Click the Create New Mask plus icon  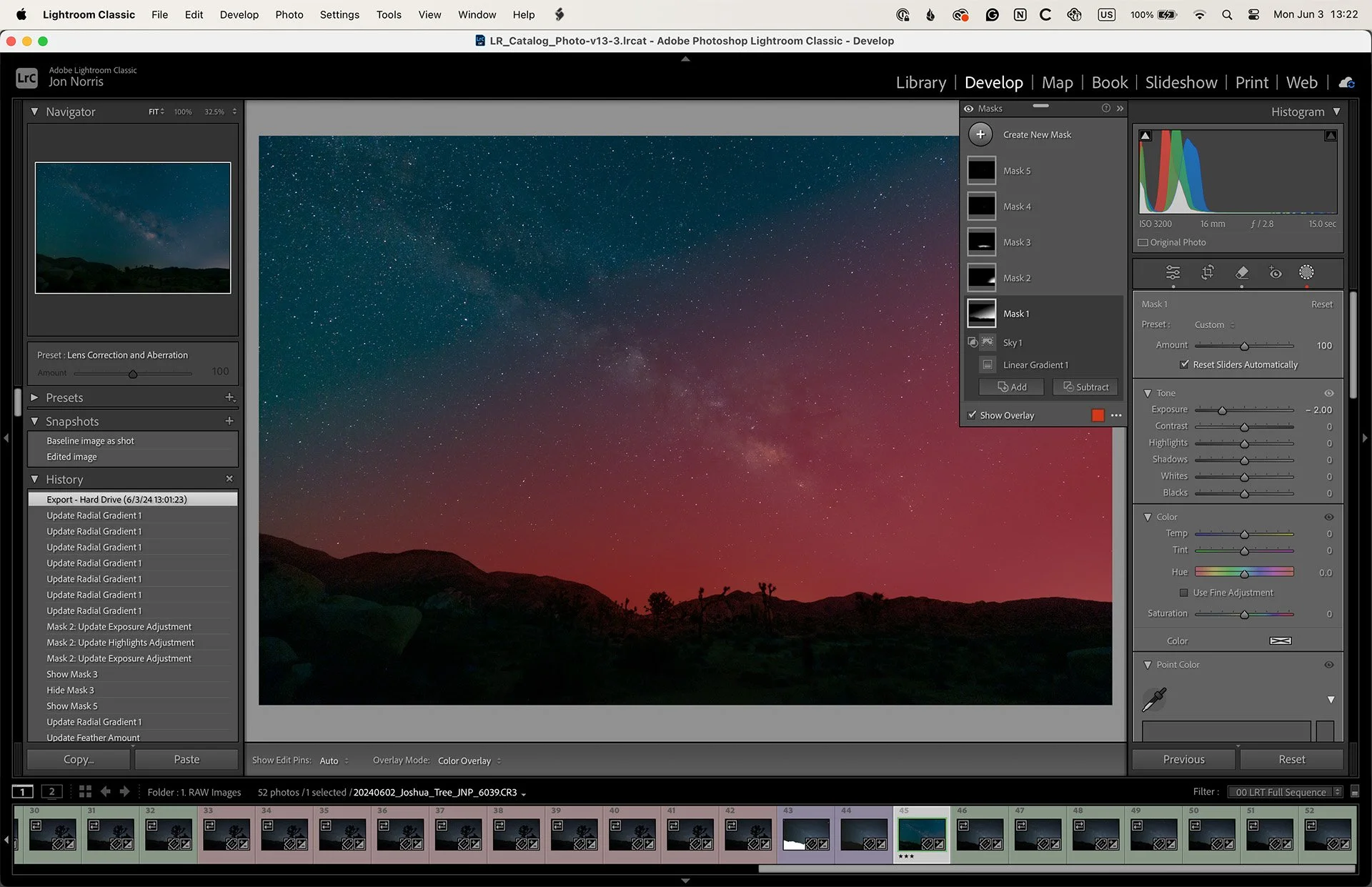click(x=980, y=134)
